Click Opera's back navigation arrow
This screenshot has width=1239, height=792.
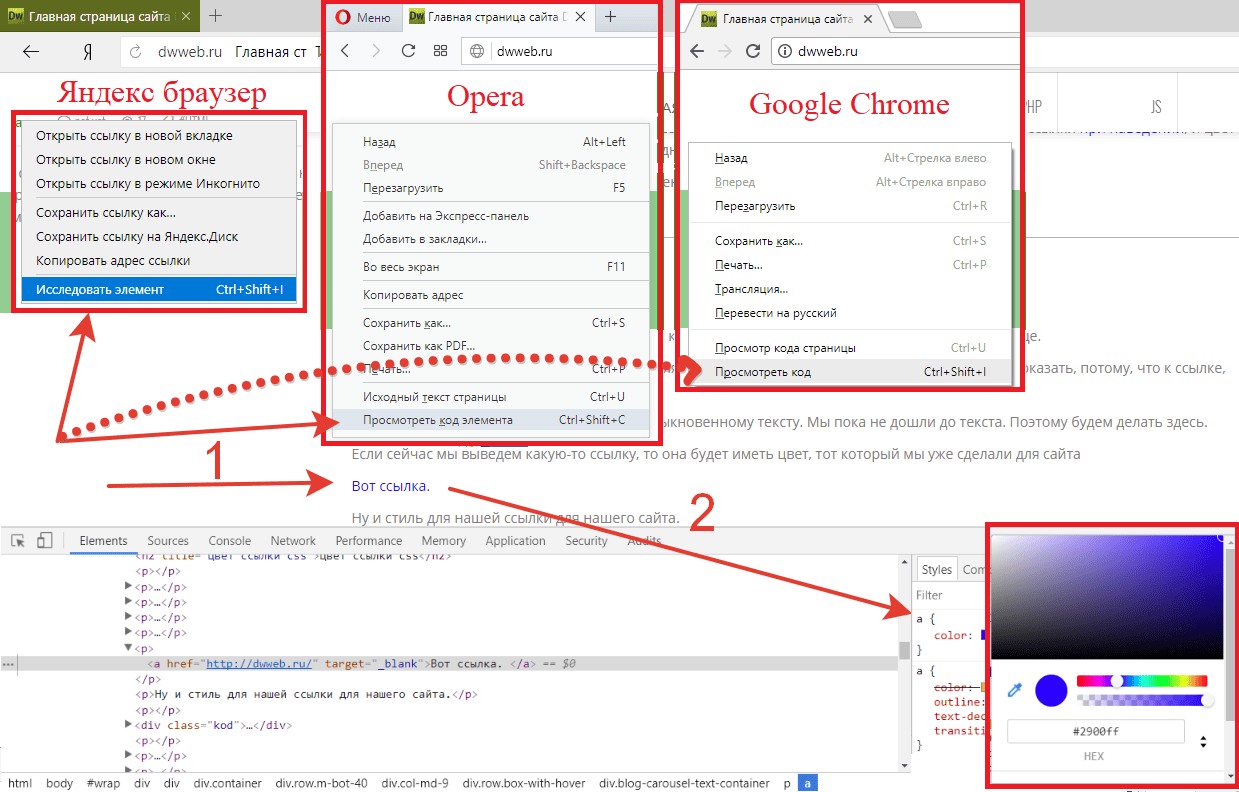[x=345, y=51]
